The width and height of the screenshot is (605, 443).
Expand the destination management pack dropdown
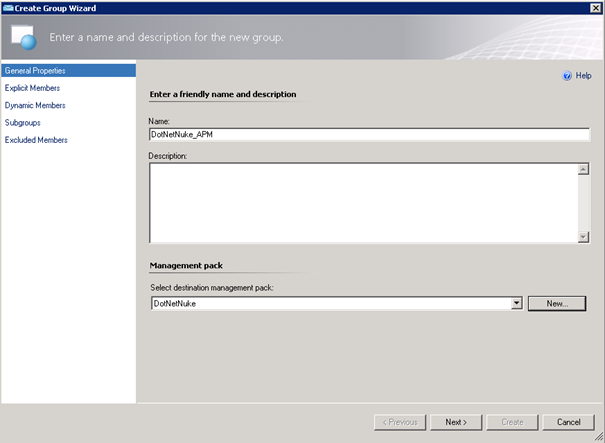click(x=516, y=303)
